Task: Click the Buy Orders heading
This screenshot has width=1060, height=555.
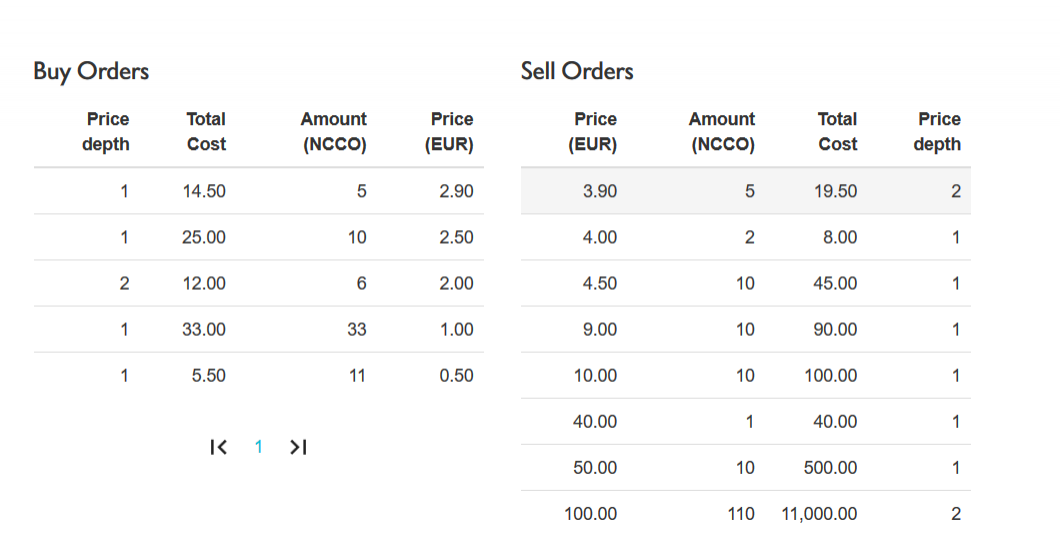Action: point(91,71)
